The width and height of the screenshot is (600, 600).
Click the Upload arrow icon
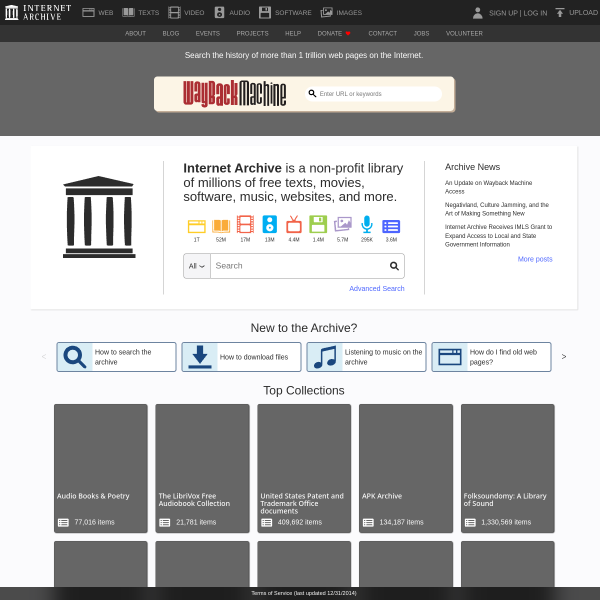tap(560, 13)
